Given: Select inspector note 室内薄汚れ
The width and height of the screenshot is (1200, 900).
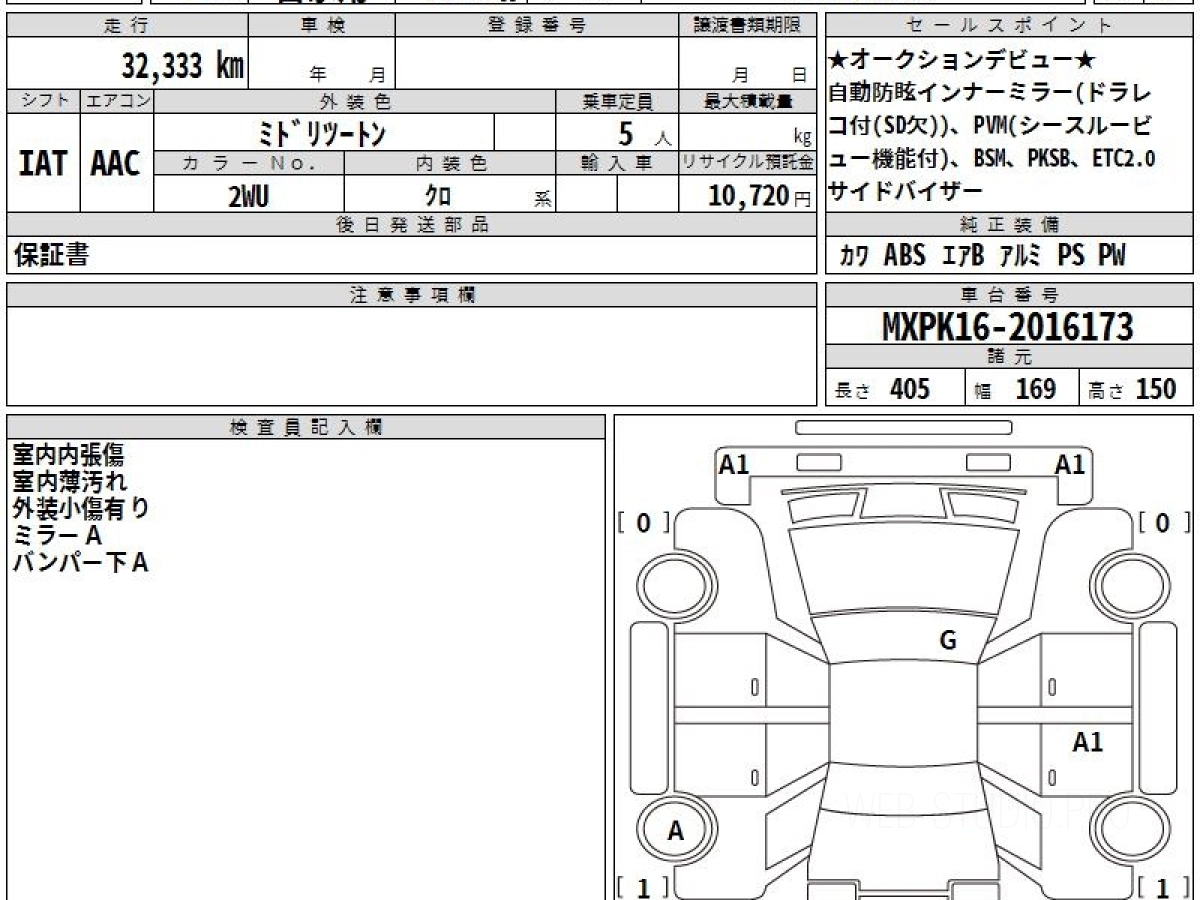Looking at the screenshot, I should pos(70,482).
